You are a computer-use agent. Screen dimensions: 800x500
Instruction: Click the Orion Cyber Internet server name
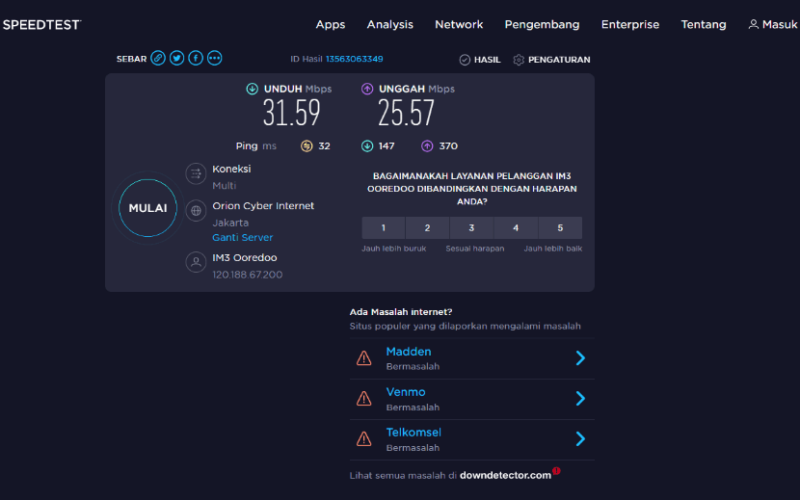point(263,206)
